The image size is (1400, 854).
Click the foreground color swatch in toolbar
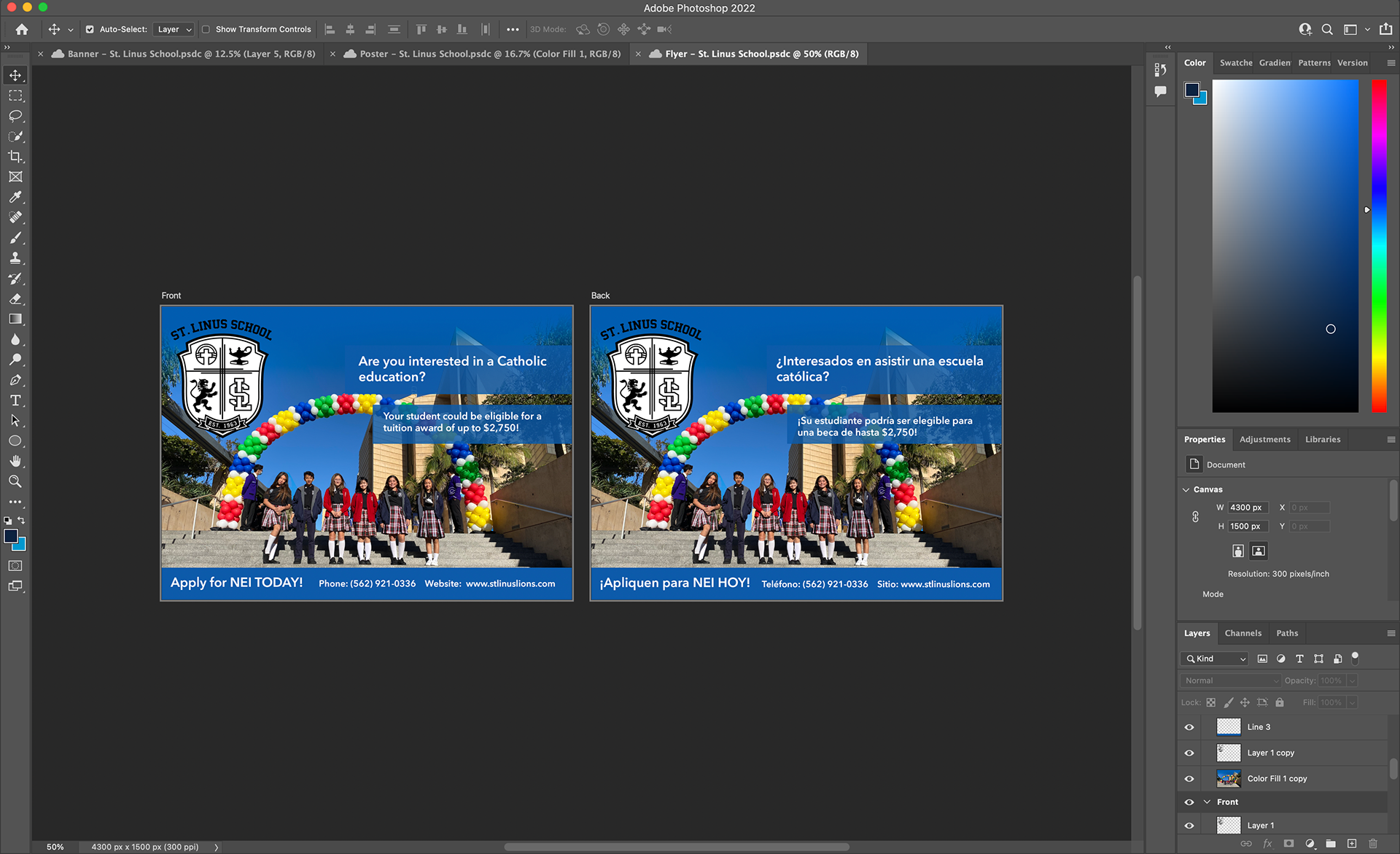click(x=11, y=536)
